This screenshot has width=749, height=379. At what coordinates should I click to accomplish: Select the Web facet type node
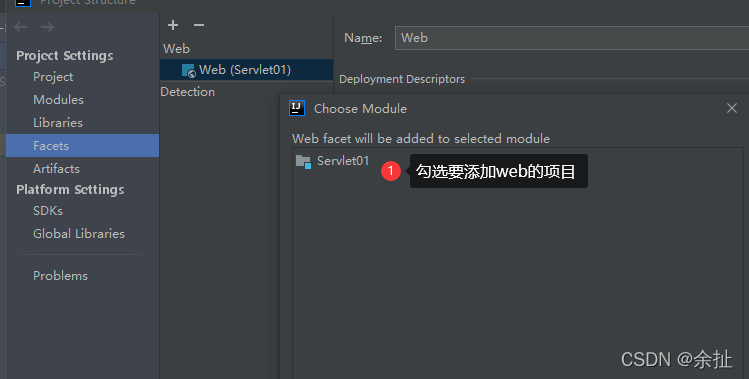pyautogui.click(x=176, y=49)
